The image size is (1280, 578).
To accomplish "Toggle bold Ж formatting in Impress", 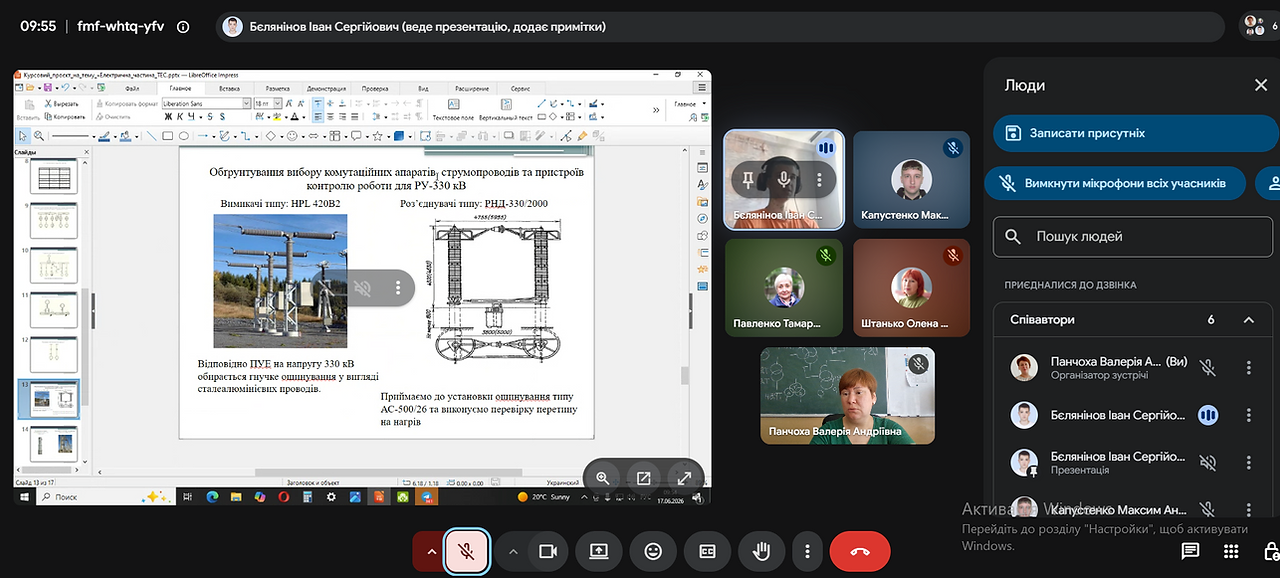I will click(x=167, y=116).
